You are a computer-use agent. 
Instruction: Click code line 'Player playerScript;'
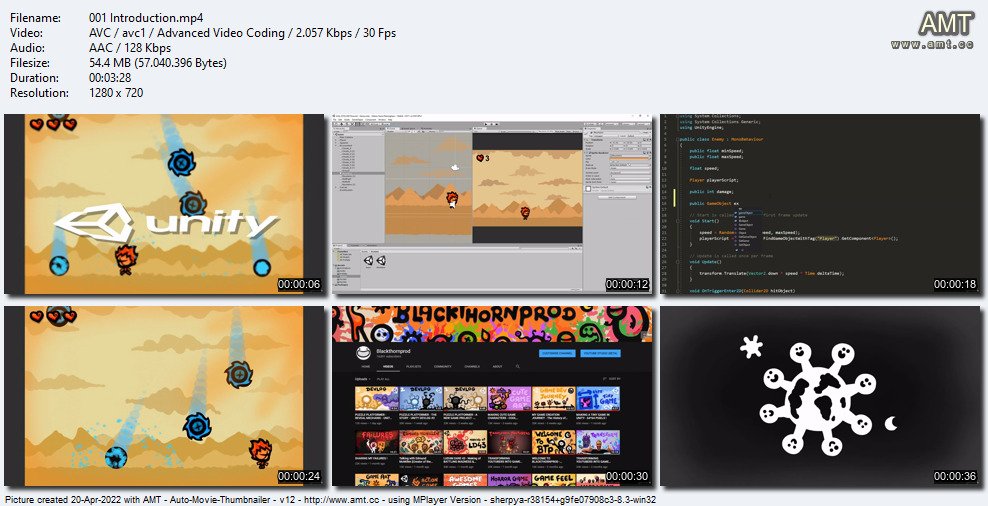point(714,180)
